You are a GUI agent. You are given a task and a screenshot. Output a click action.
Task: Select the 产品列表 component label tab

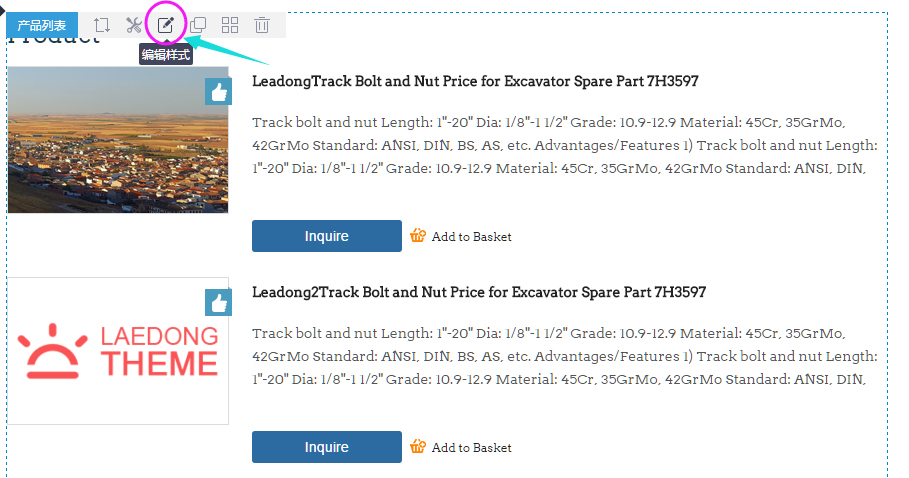pyautogui.click(x=42, y=25)
